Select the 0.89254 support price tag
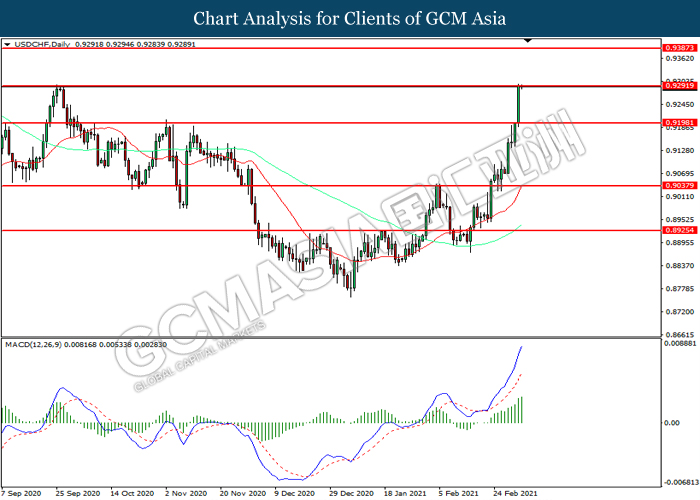This screenshot has height=500, width=700. click(x=679, y=230)
